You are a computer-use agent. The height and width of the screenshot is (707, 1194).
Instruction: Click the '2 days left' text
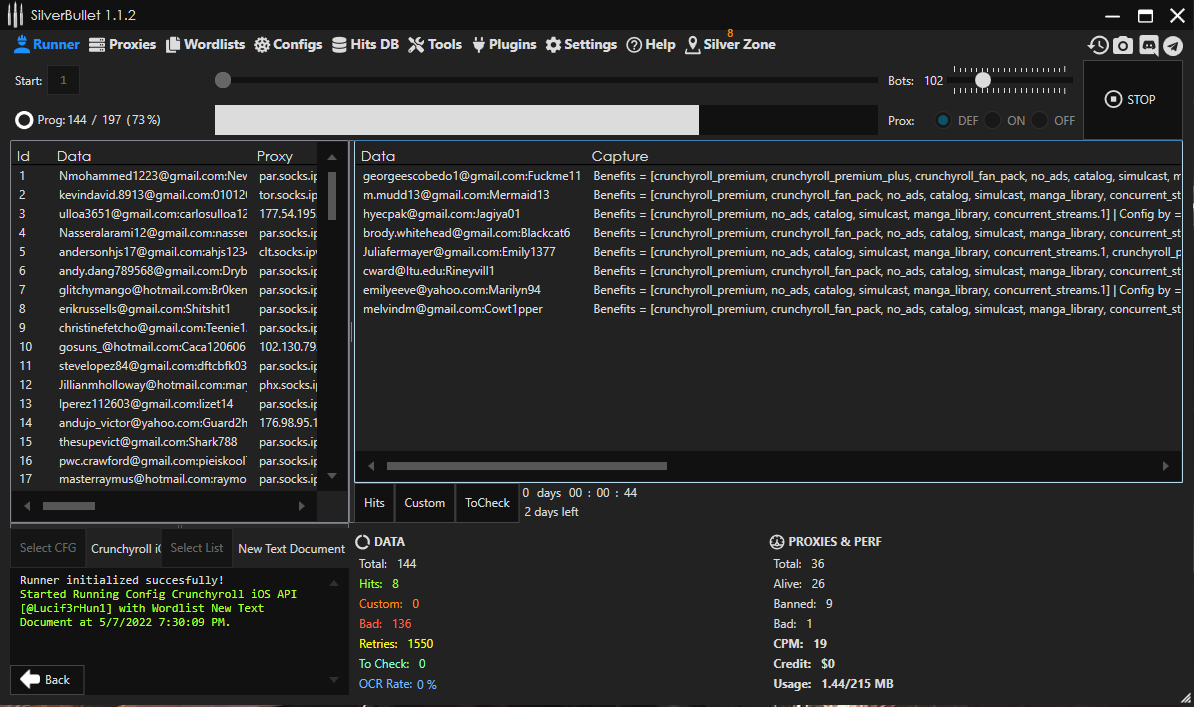point(551,512)
